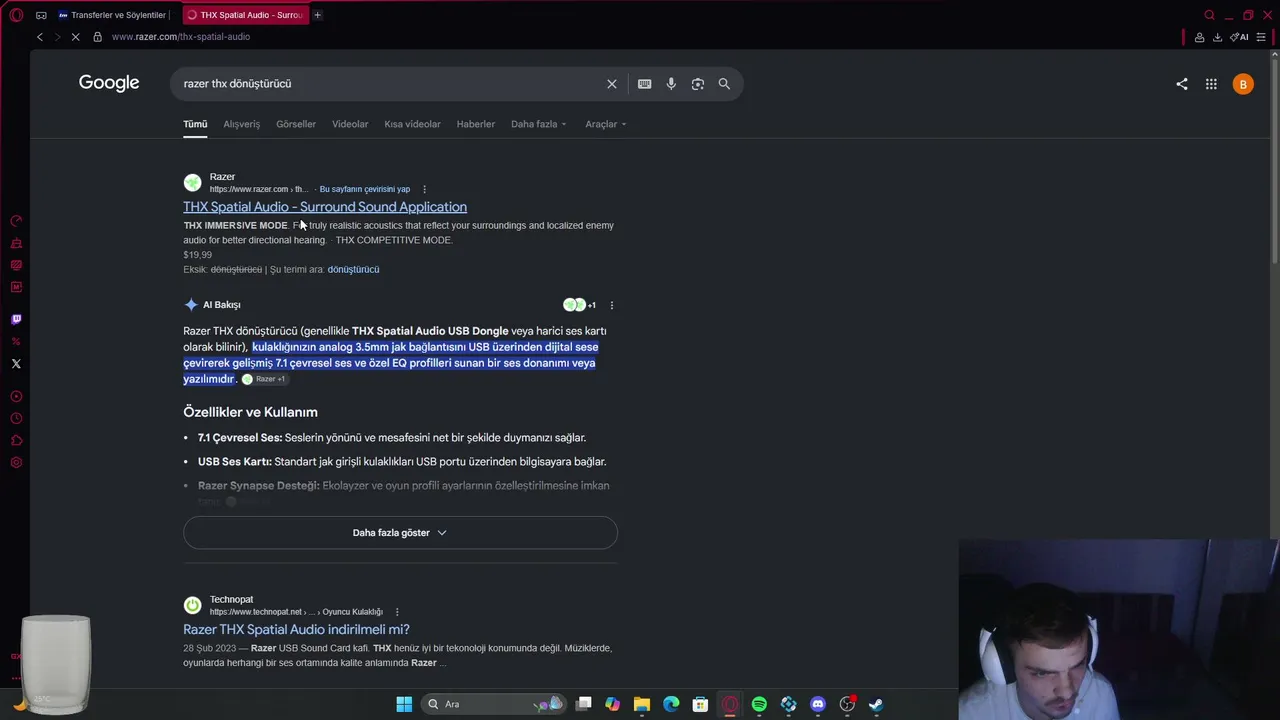Switch to the Görseller tab

point(296,124)
